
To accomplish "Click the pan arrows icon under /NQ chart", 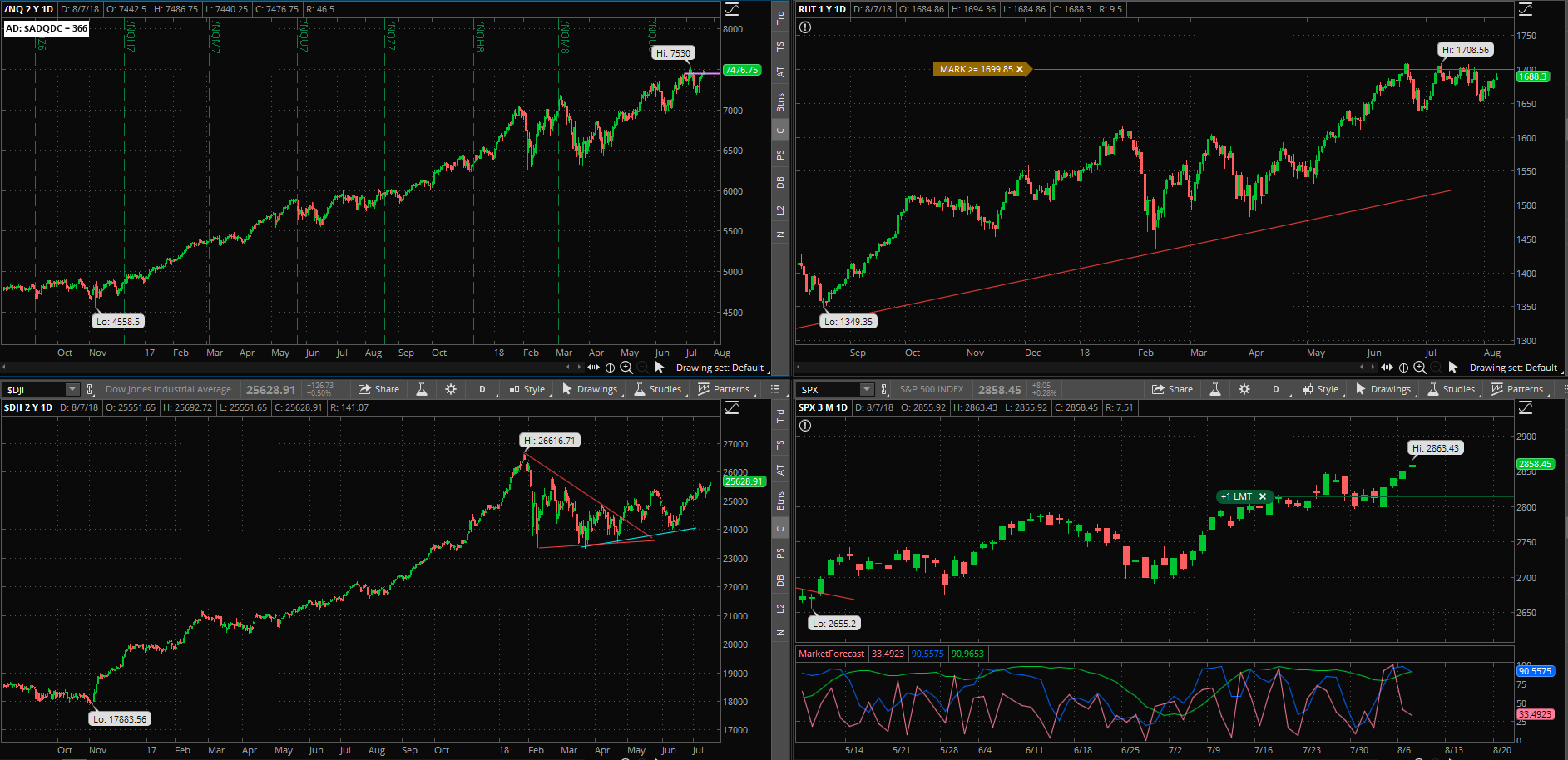I will (x=593, y=367).
